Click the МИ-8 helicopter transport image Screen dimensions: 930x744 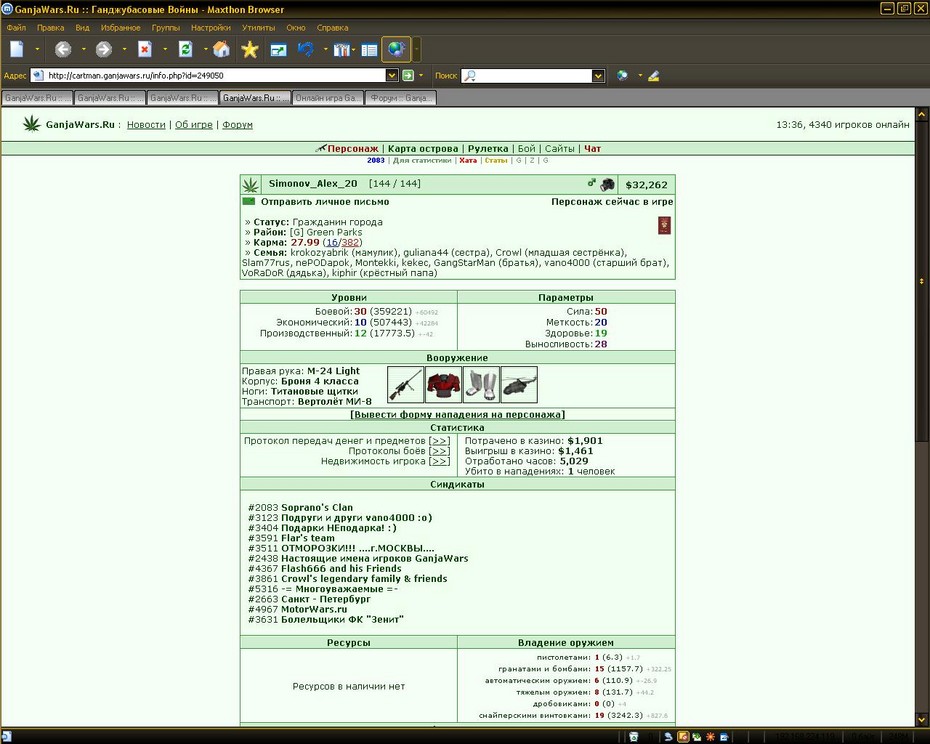519,384
